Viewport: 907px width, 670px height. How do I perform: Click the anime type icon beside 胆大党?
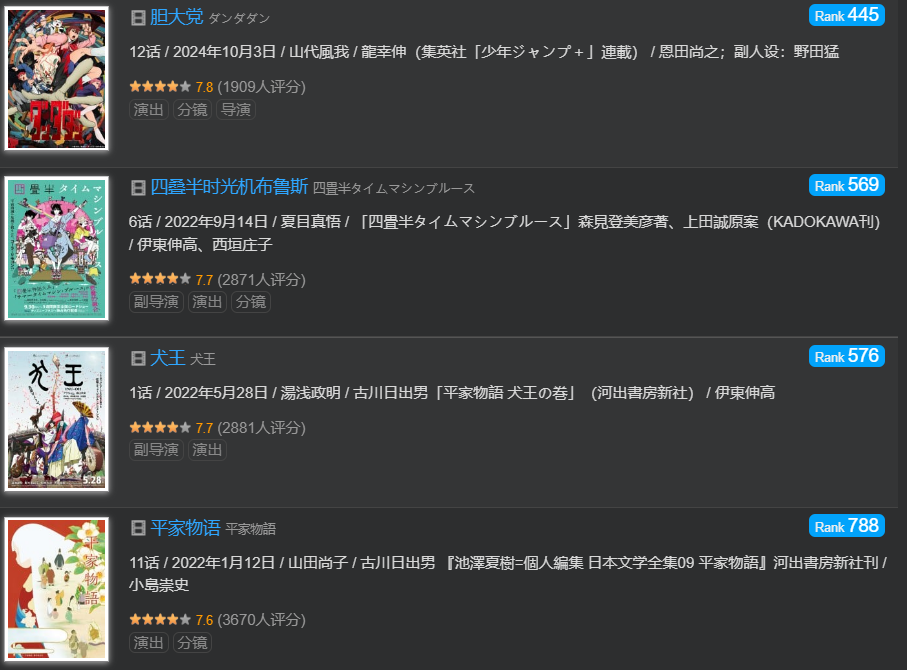(x=138, y=17)
